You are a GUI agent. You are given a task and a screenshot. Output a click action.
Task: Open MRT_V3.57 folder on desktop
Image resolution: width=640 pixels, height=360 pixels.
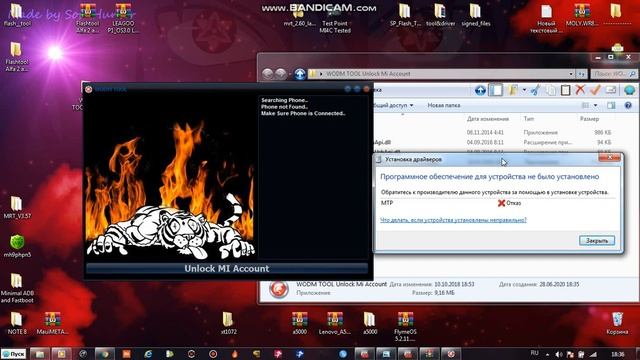point(17,207)
